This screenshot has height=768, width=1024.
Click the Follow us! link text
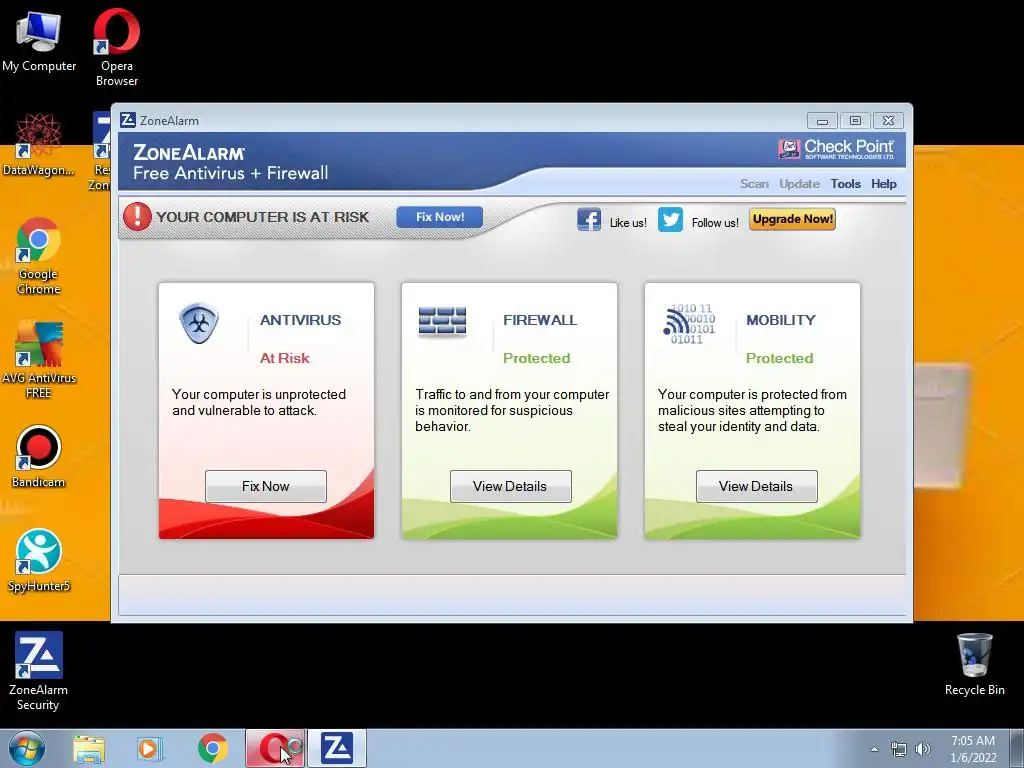(715, 223)
